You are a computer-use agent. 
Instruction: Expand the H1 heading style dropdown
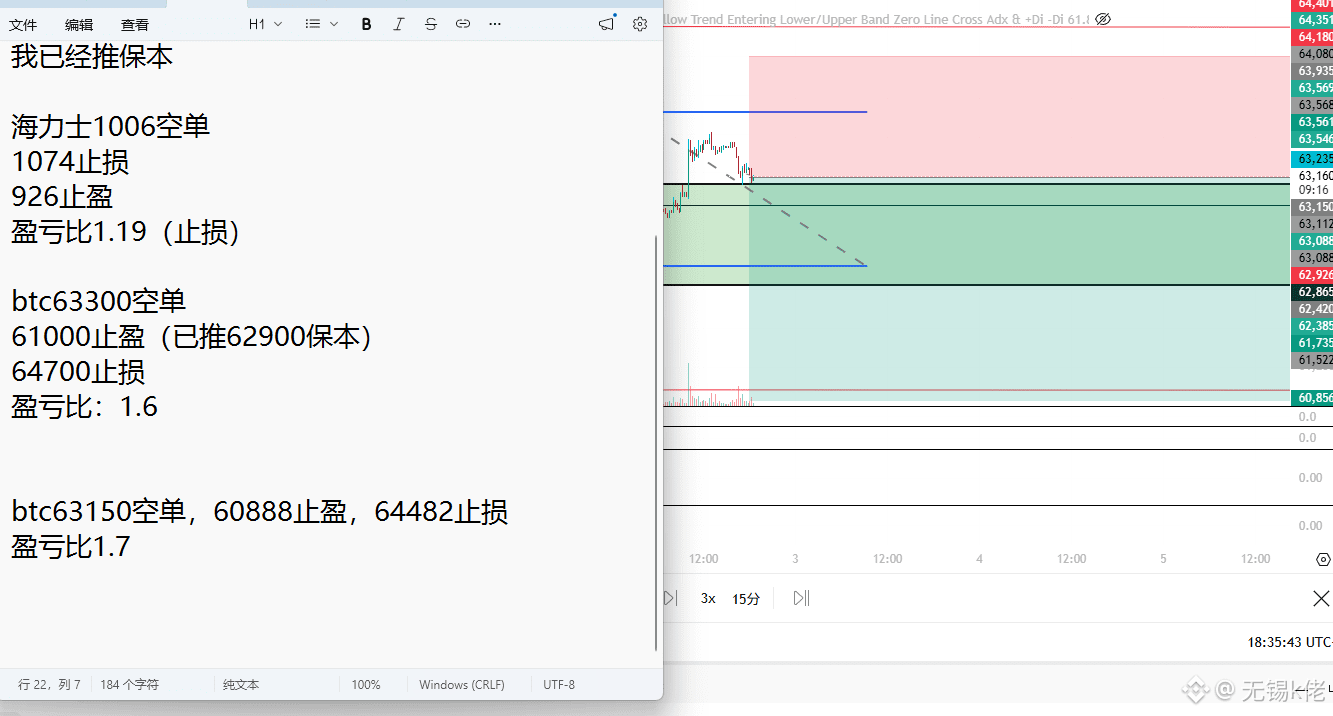[265, 24]
